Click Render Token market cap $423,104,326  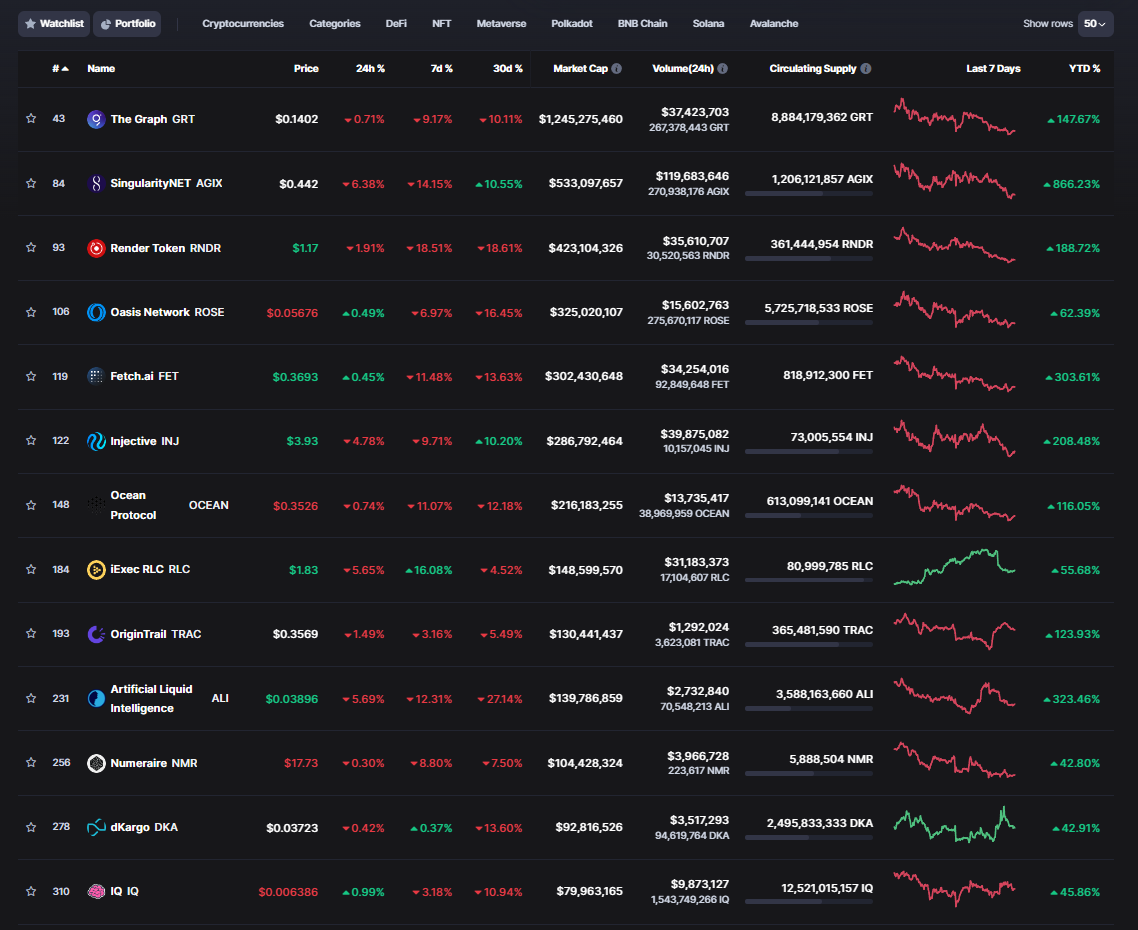click(x=586, y=248)
